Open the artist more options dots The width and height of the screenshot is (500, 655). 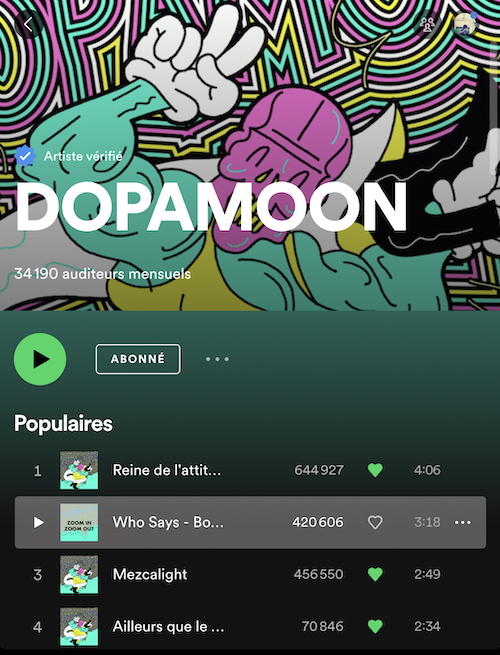pyautogui.click(x=217, y=359)
